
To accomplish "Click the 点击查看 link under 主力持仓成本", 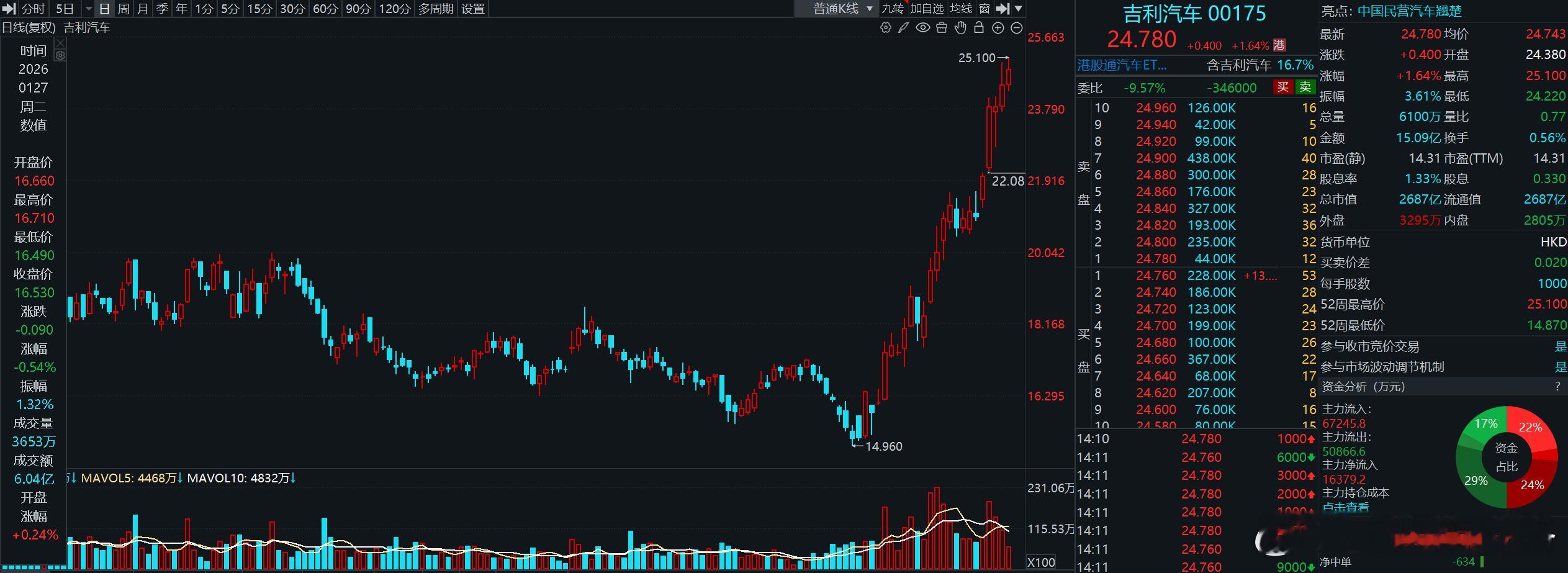I will point(1346,507).
